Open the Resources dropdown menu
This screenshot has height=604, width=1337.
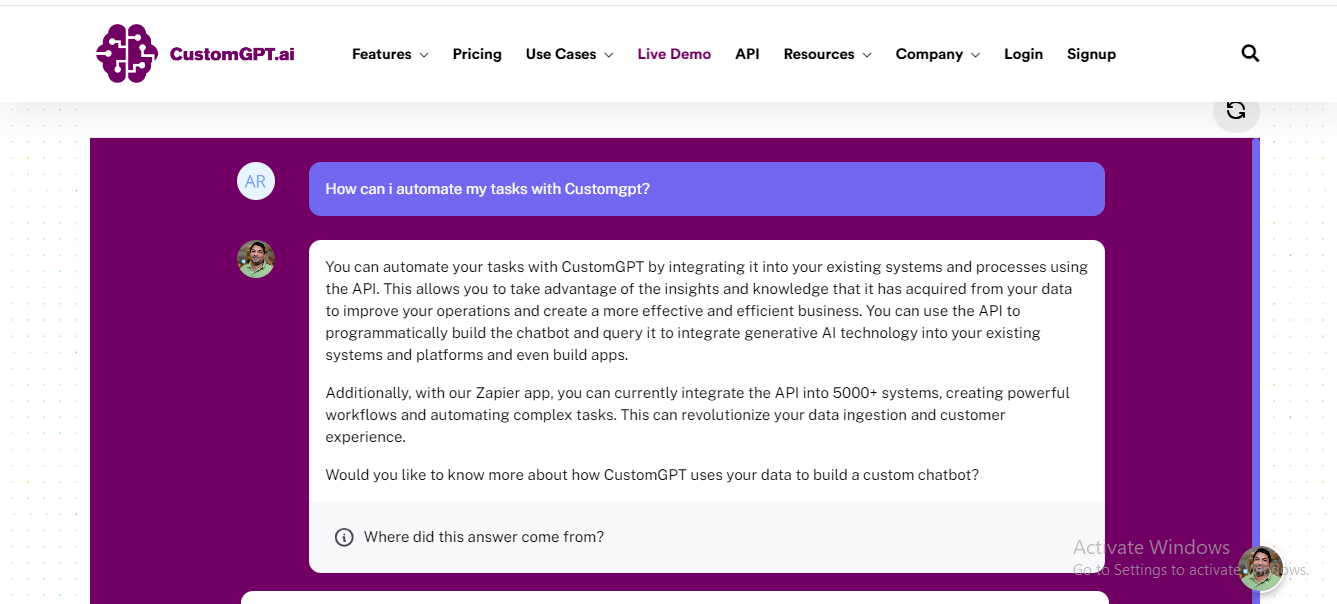click(x=827, y=54)
